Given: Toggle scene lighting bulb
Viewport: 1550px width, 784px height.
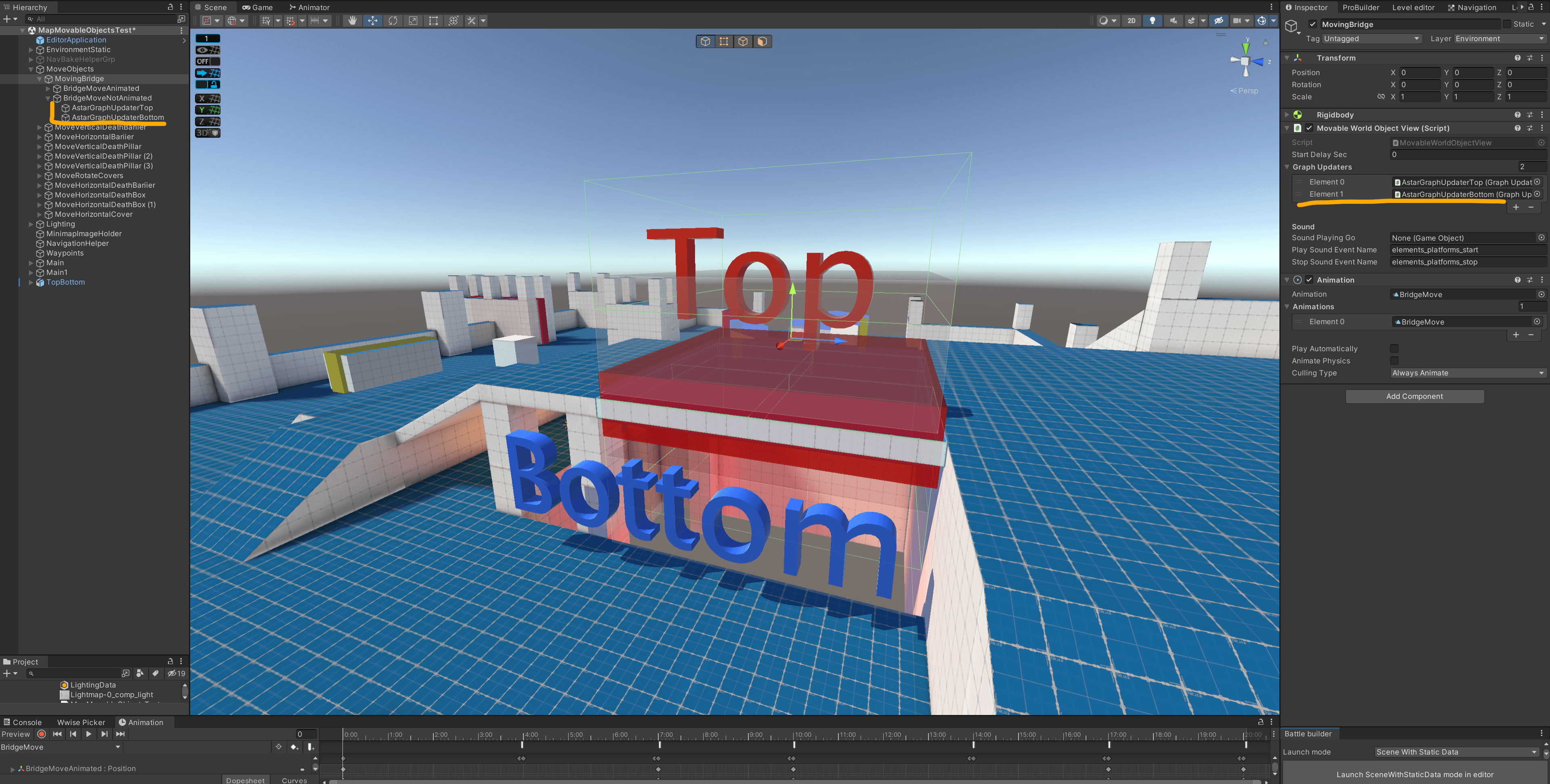Looking at the screenshot, I should [x=1152, y=21].
